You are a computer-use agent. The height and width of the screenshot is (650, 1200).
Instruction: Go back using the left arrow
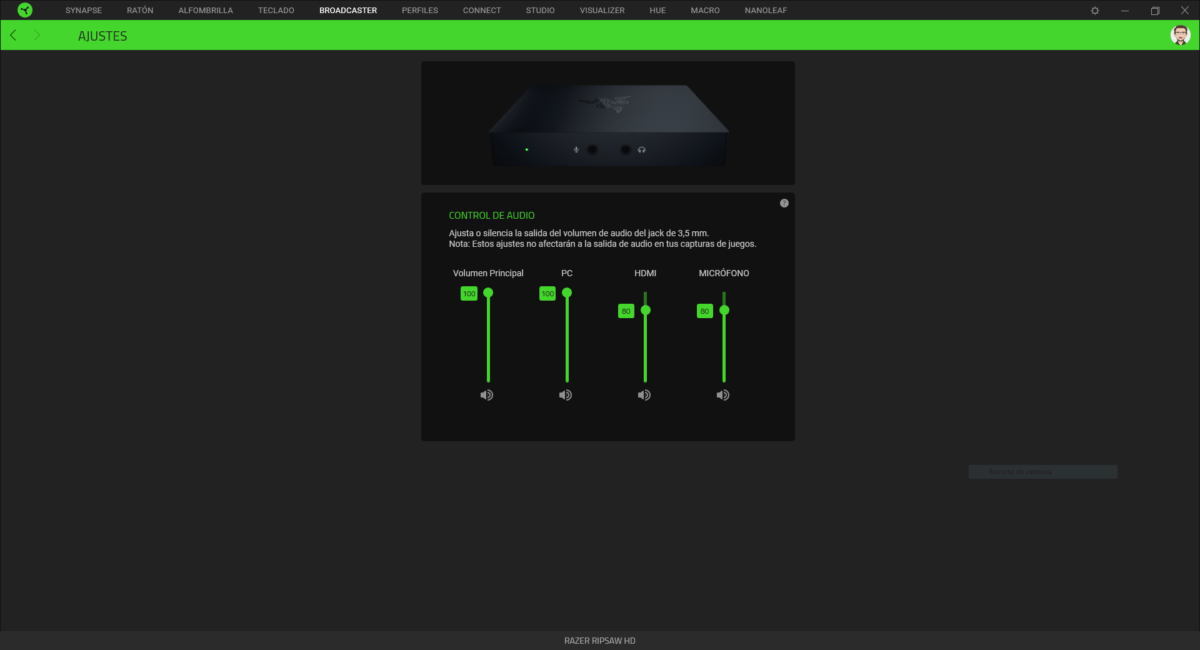pyautogui.click(x=13, y=35)
